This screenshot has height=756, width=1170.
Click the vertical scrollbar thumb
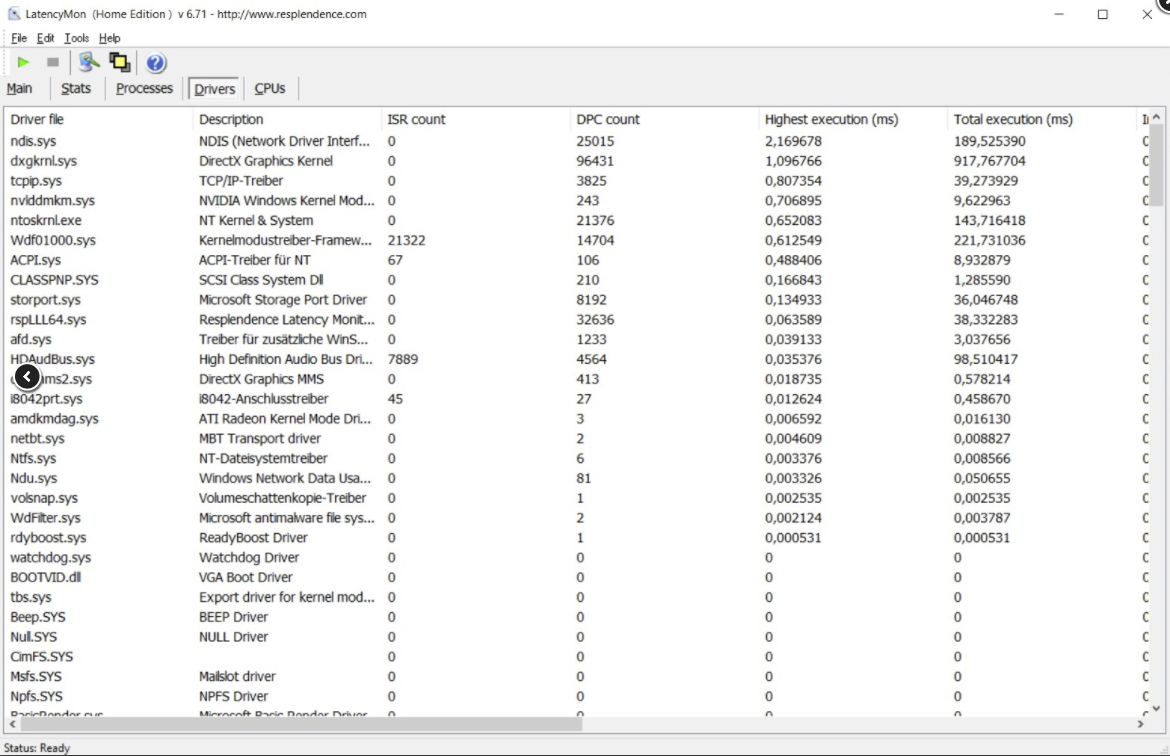1156,165
